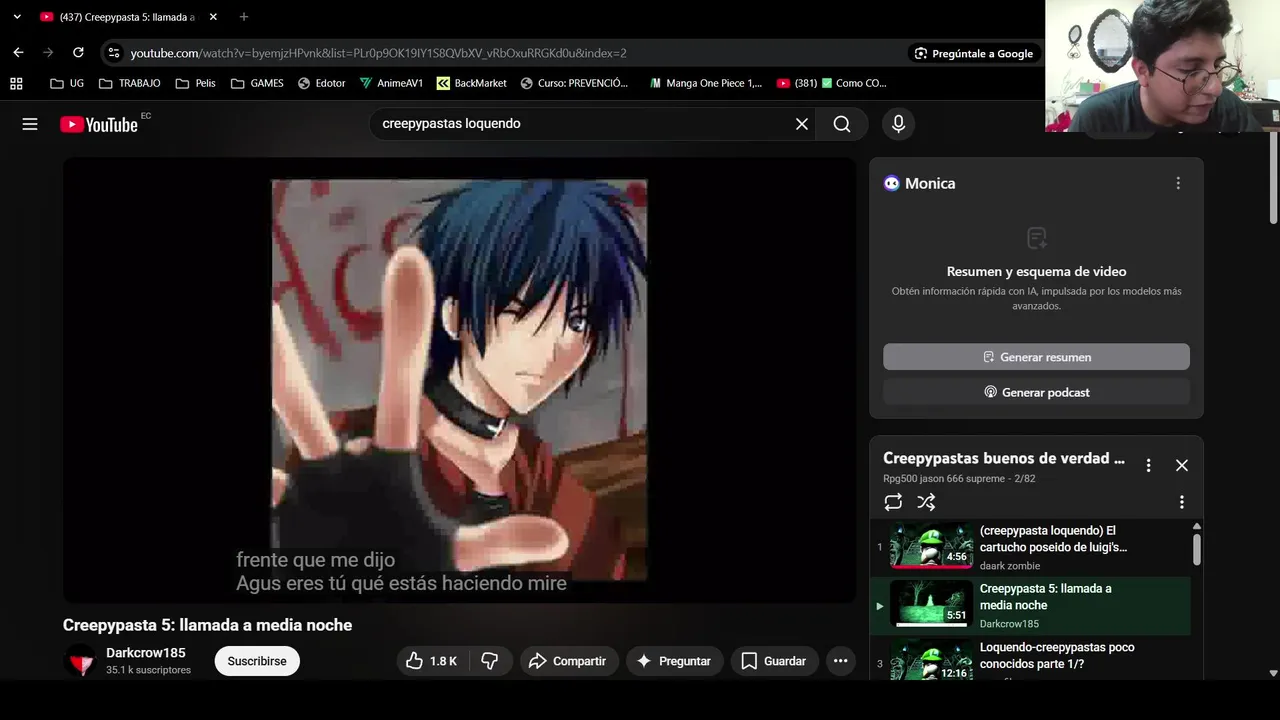Click Generar podcast in Monica
This screenshot has height=720, width=1280.
pyautogui.click(x=1036, y=392)
